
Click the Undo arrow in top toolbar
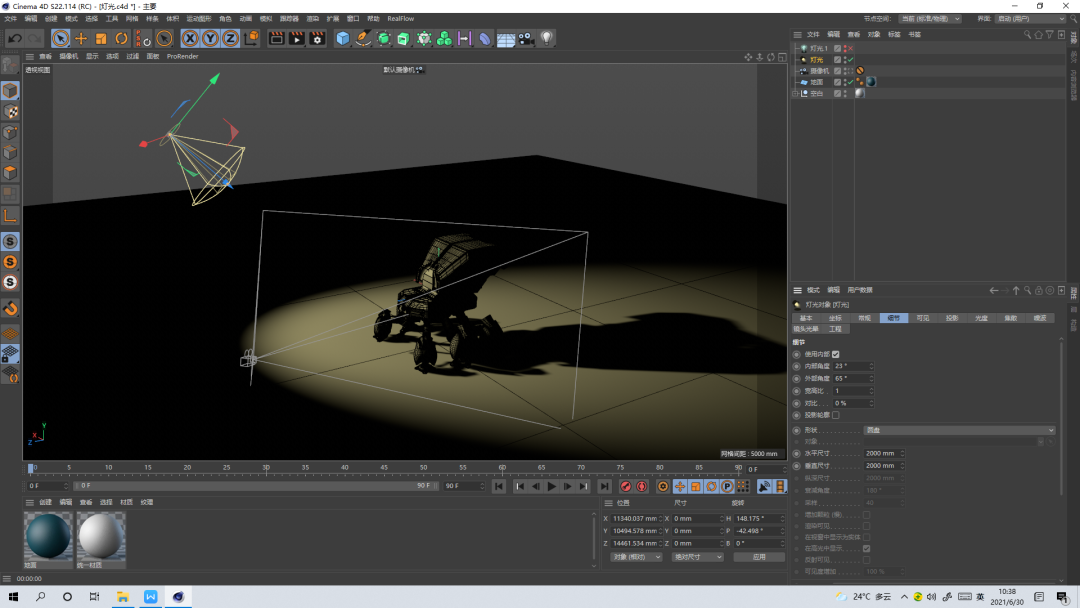click(x=14, y=39)
